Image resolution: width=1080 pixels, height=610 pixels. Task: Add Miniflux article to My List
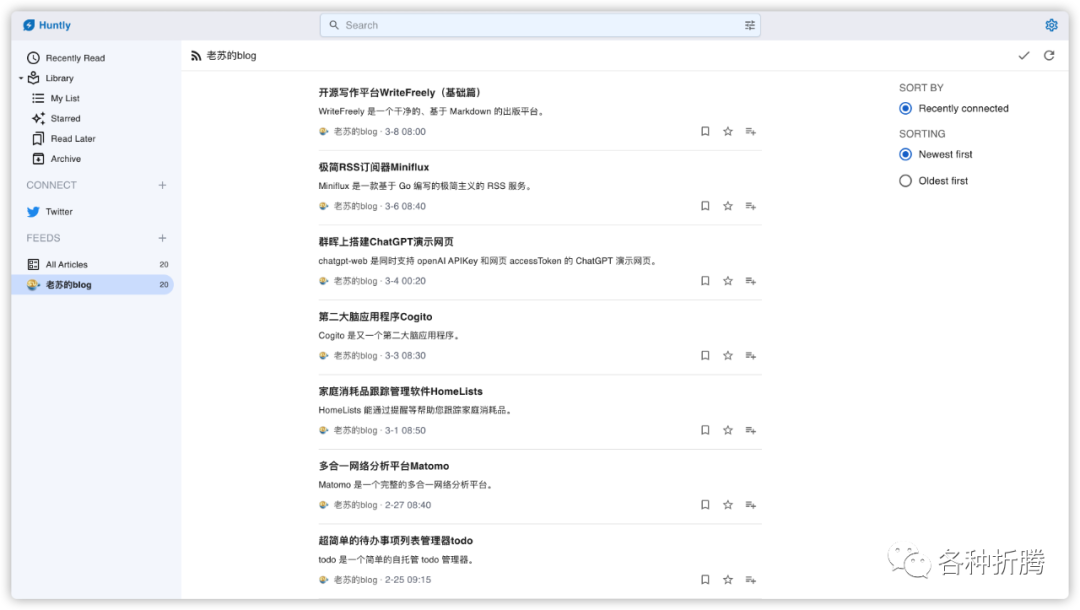click(x=750, y=206)
